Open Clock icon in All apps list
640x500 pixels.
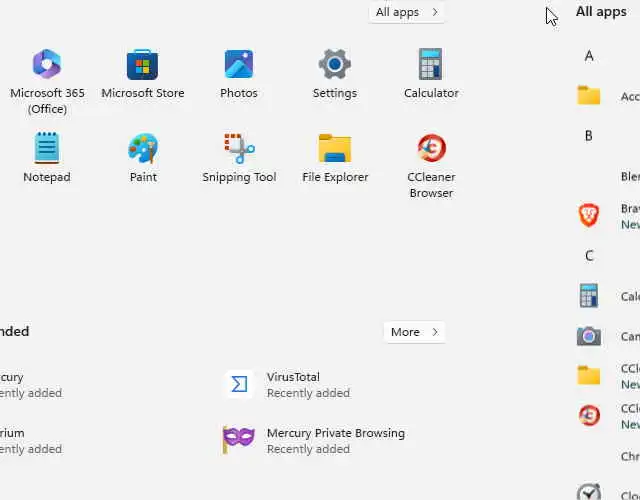[589, 492]
